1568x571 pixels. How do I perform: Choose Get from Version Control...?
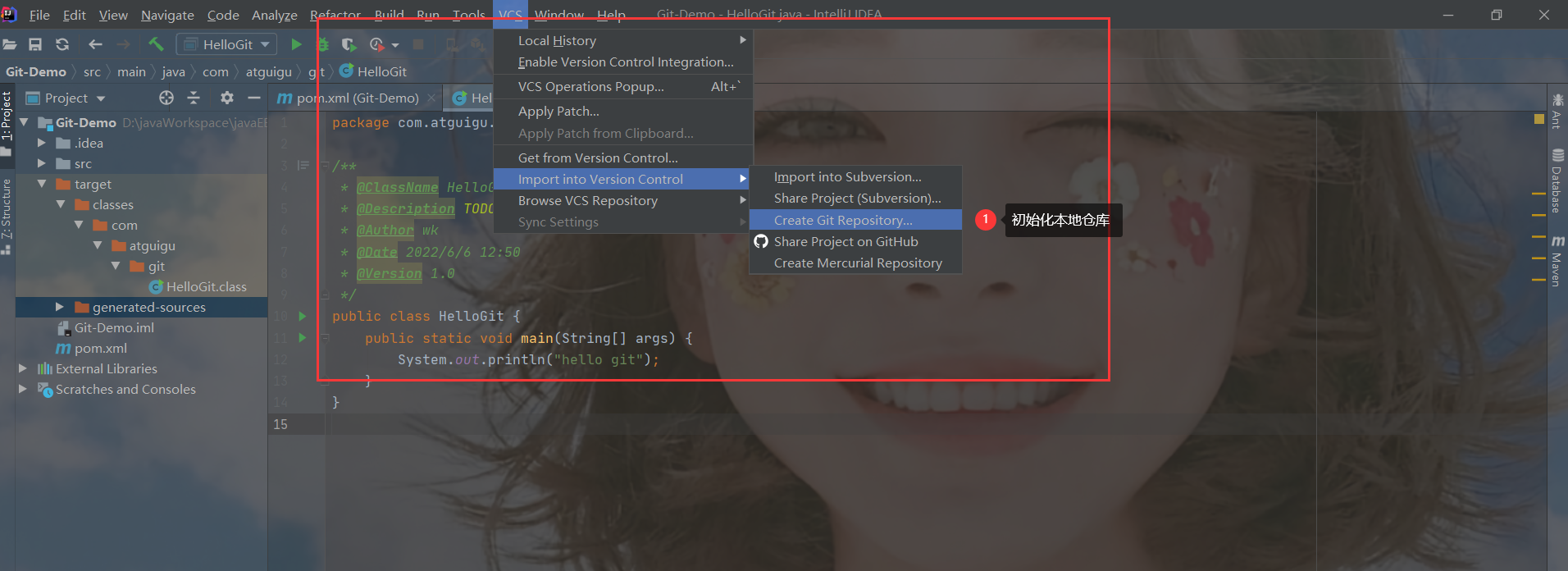coord(623,158)
